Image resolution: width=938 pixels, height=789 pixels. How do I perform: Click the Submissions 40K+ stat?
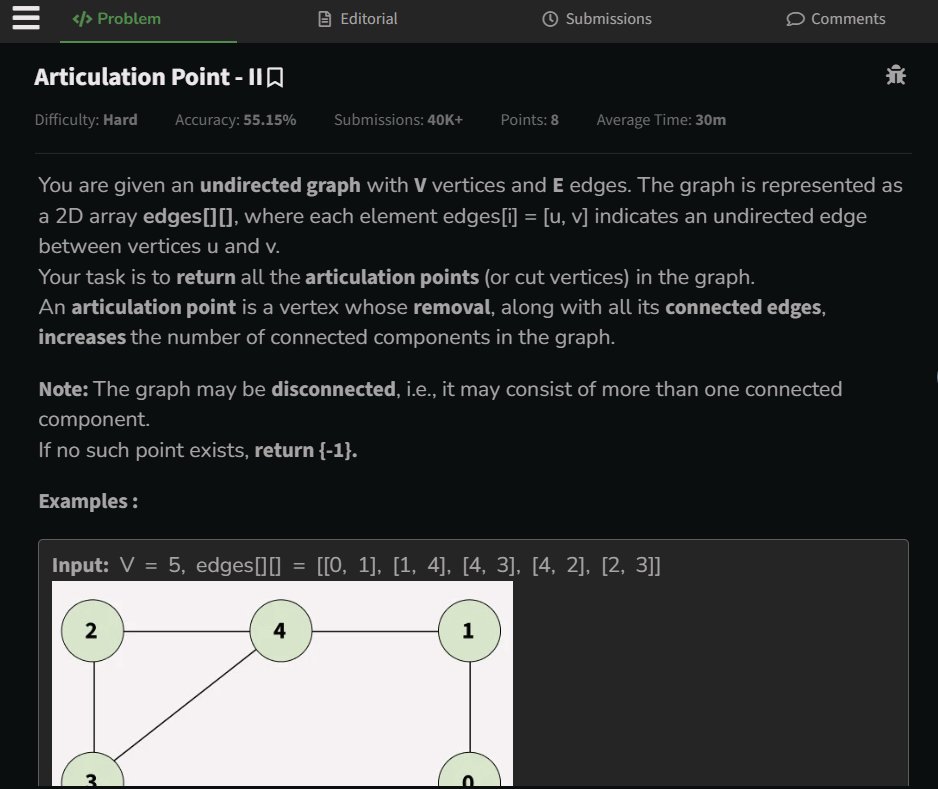point(398,120)
